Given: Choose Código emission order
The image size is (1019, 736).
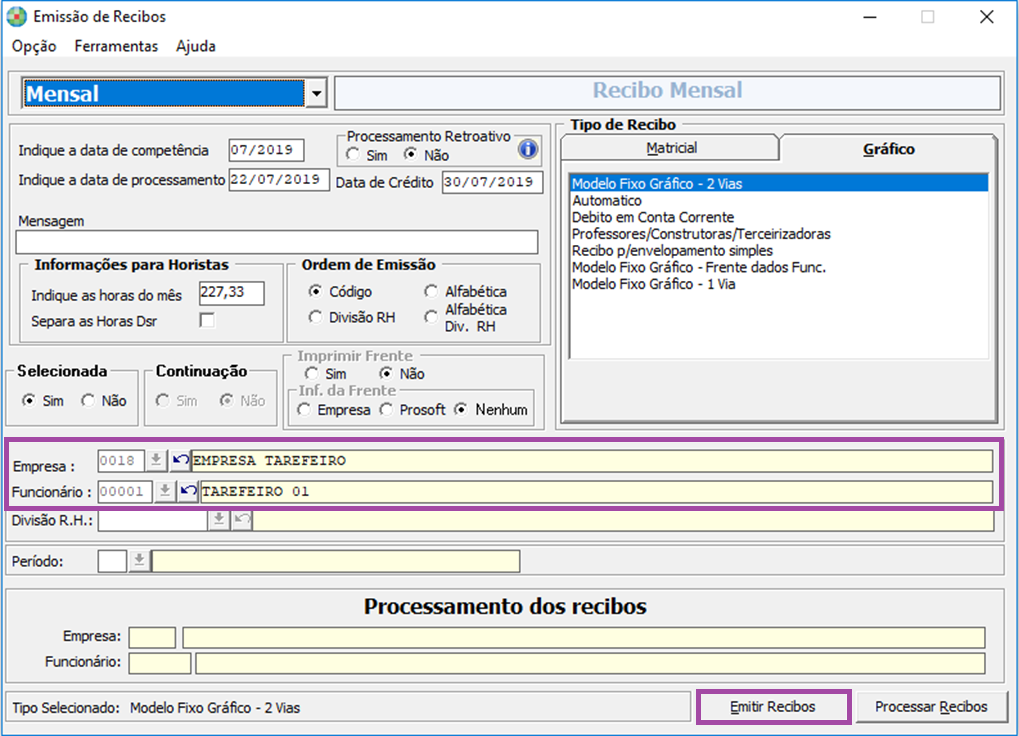Looking at the screenshot, I should point(315,291).
